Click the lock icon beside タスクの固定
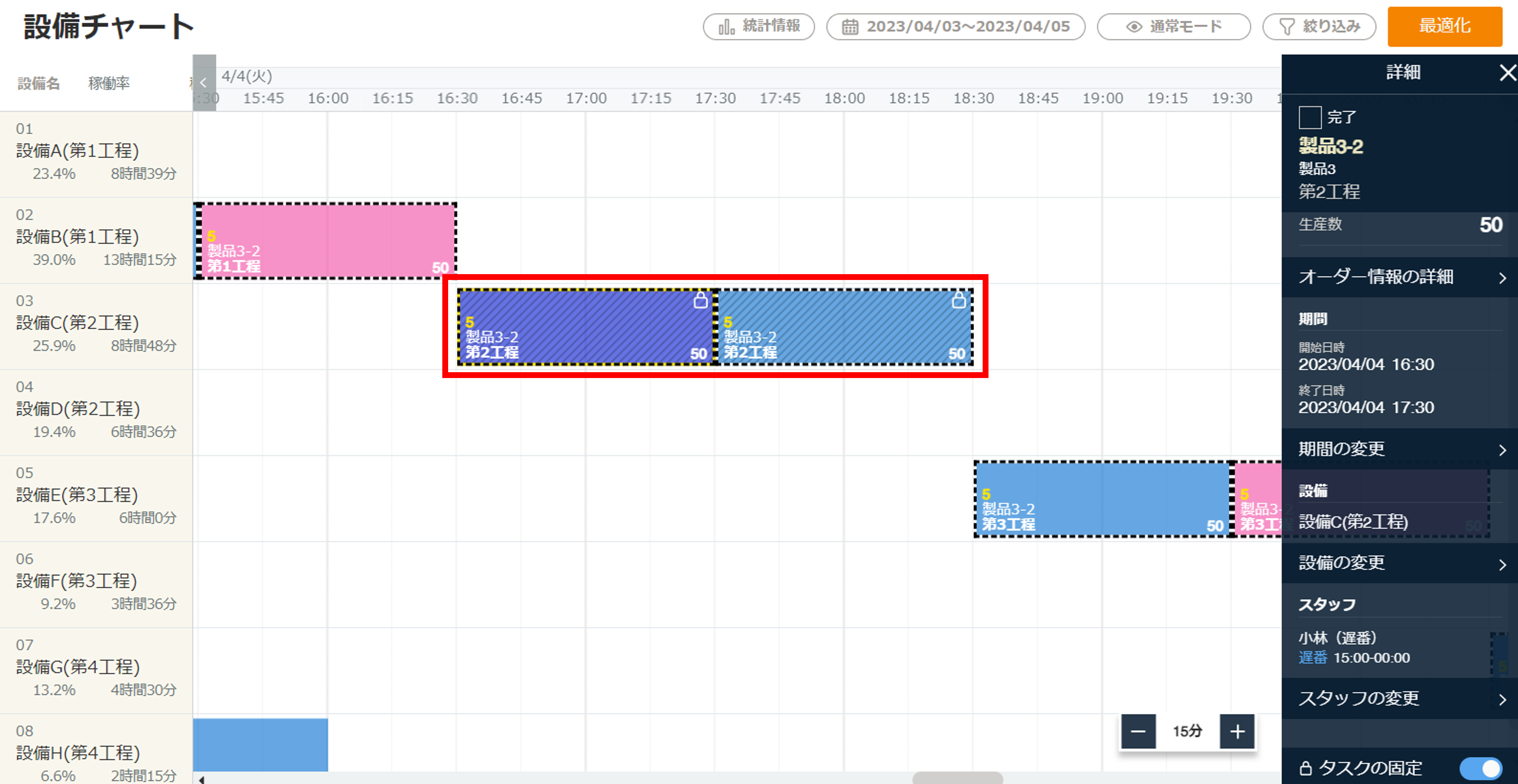 pyautogui.click(x=1306, y=768)
